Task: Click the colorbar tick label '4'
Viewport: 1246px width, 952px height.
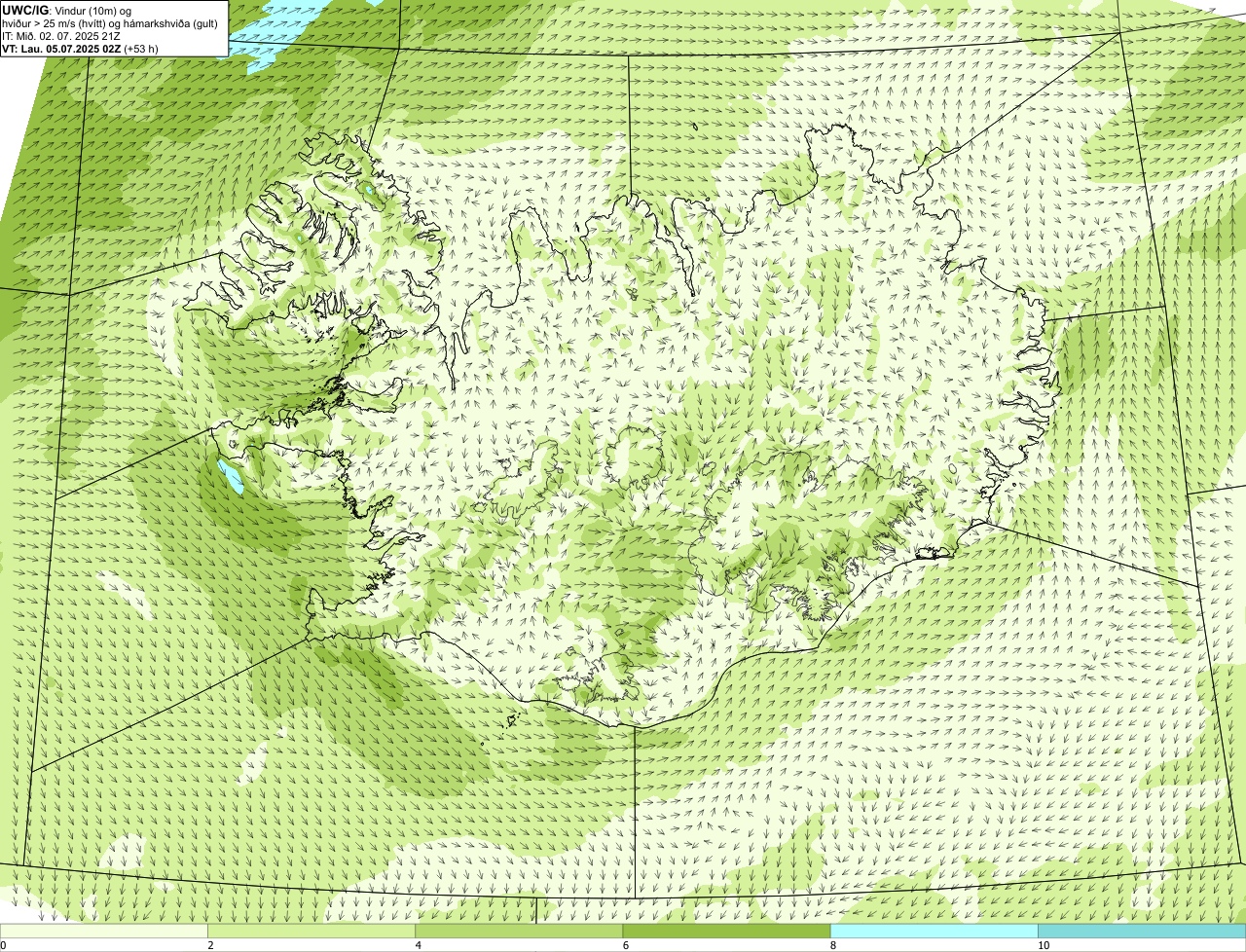Action: tap(418, 945)
